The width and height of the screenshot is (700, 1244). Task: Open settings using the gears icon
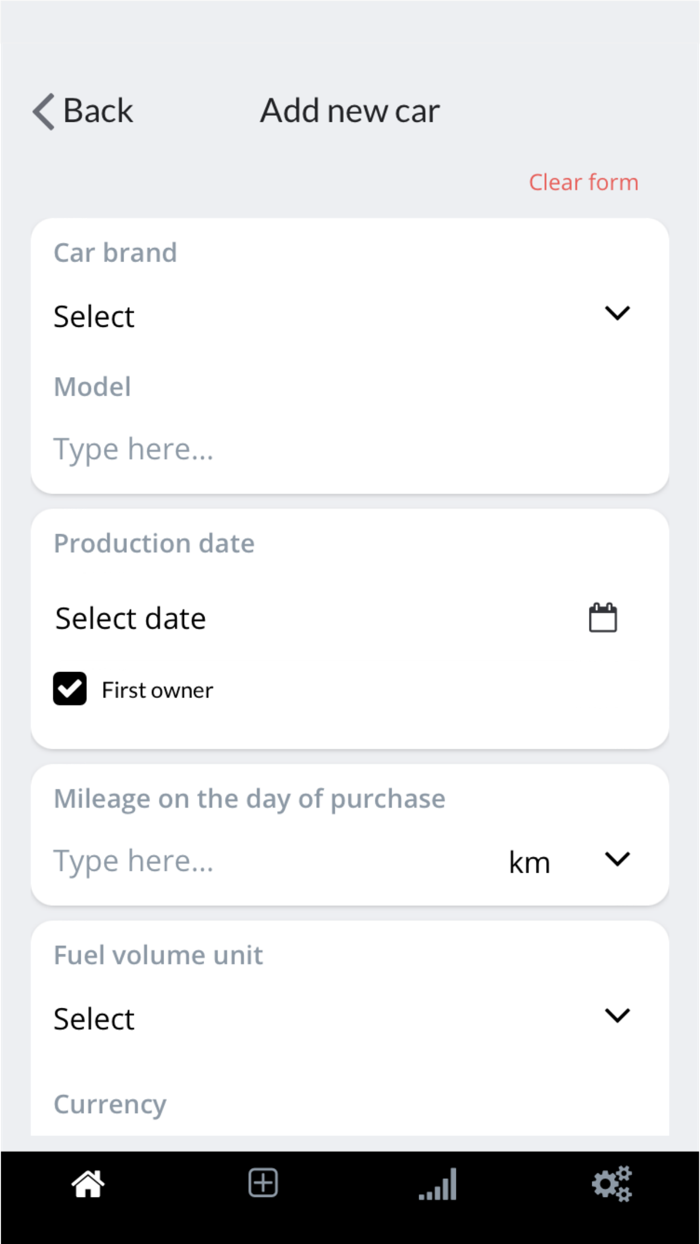coord(611,1183)
